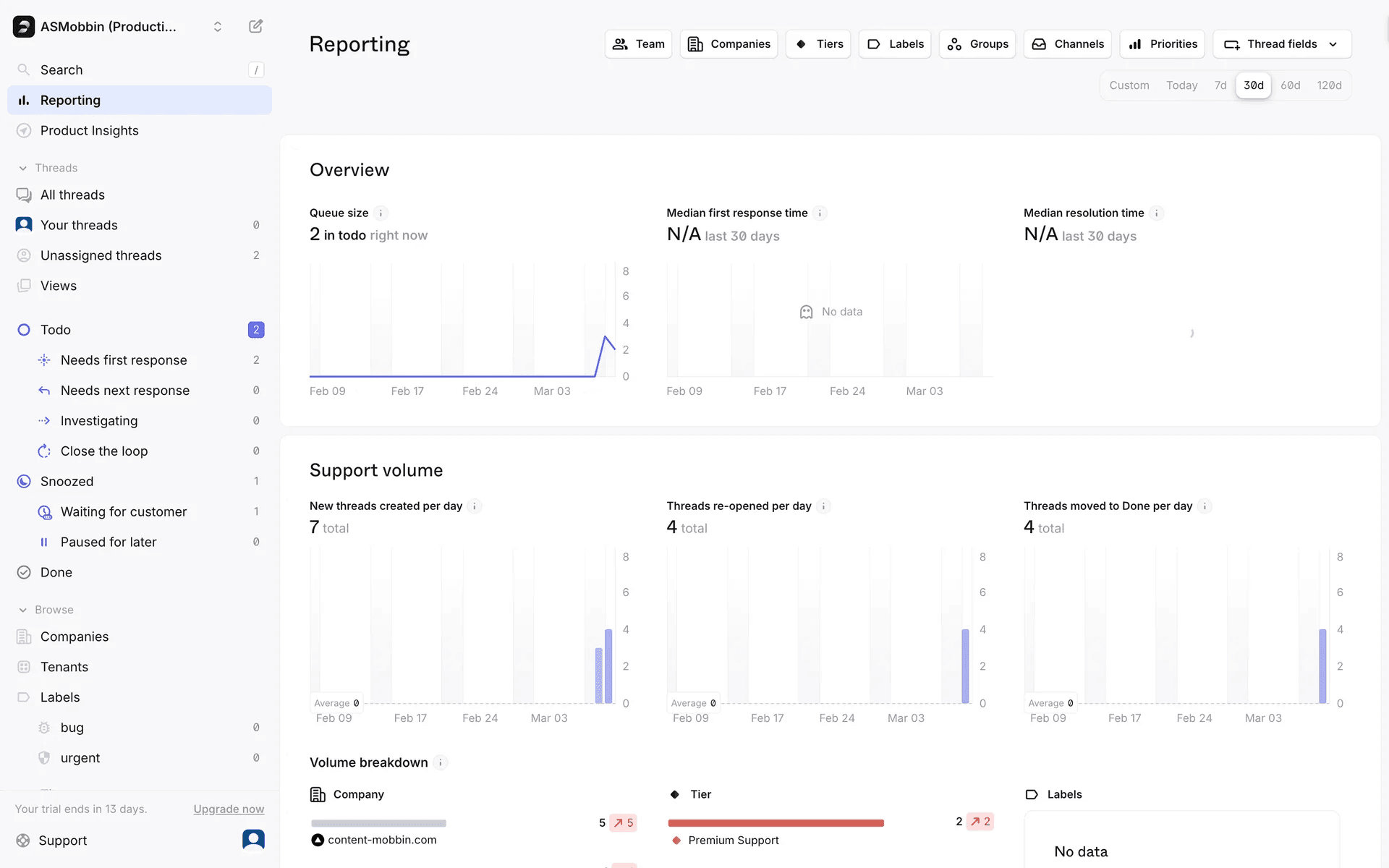
Task: Click the Median resolution time info icon
Action: pyautogui.click(x=1157, y=213)
